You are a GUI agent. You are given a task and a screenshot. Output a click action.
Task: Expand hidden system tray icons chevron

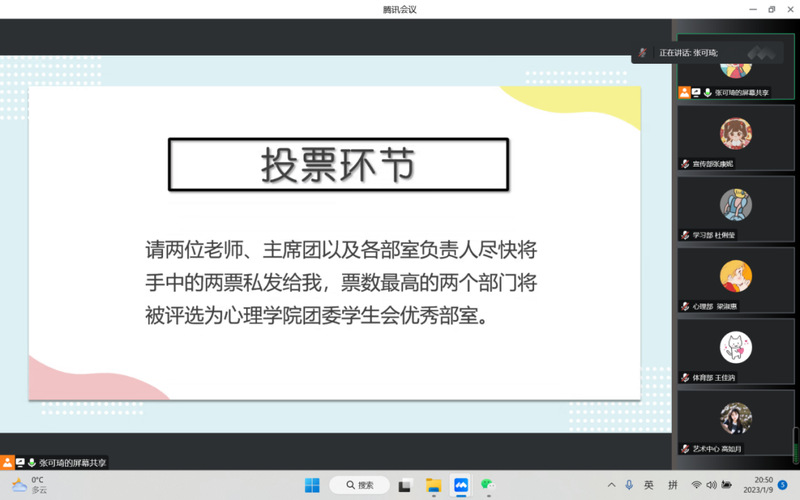(x=611, y=485)
